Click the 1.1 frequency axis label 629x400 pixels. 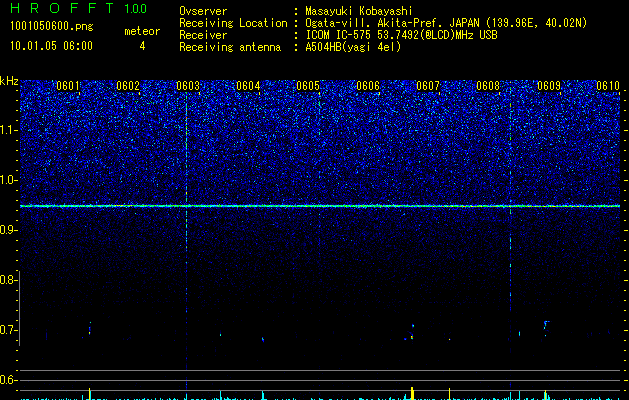[8, 130]
